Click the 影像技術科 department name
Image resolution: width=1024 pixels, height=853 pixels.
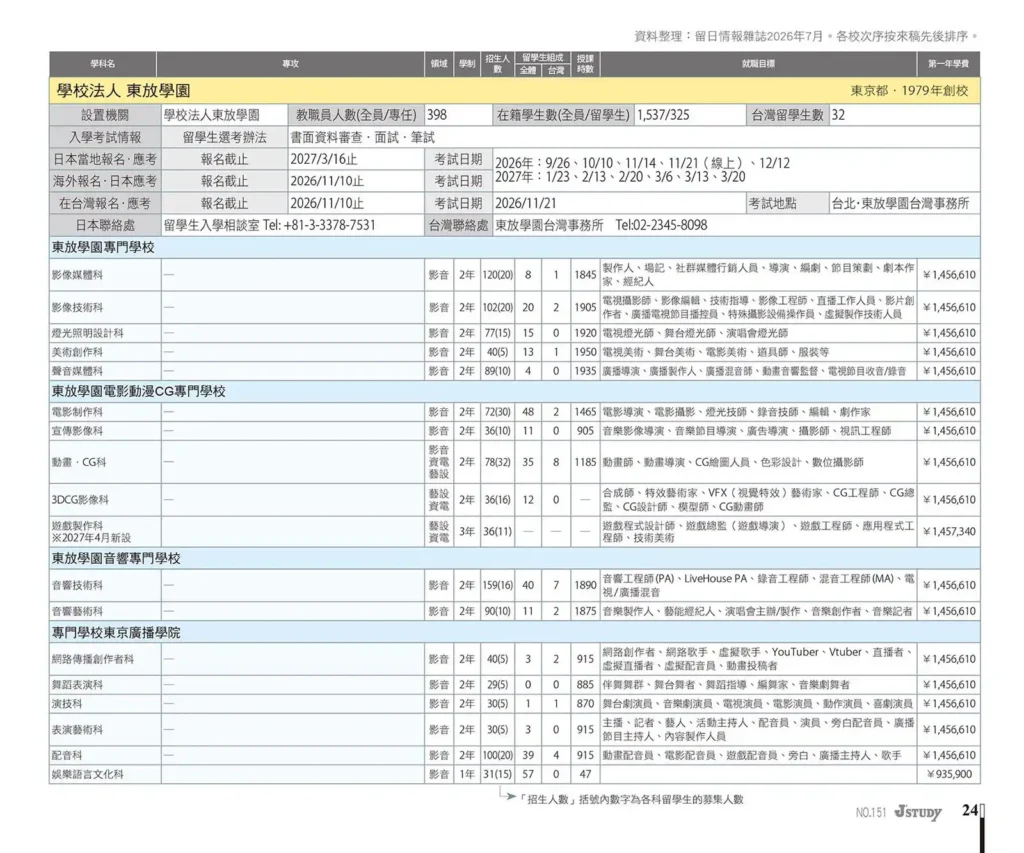click(x=77, y=307)
